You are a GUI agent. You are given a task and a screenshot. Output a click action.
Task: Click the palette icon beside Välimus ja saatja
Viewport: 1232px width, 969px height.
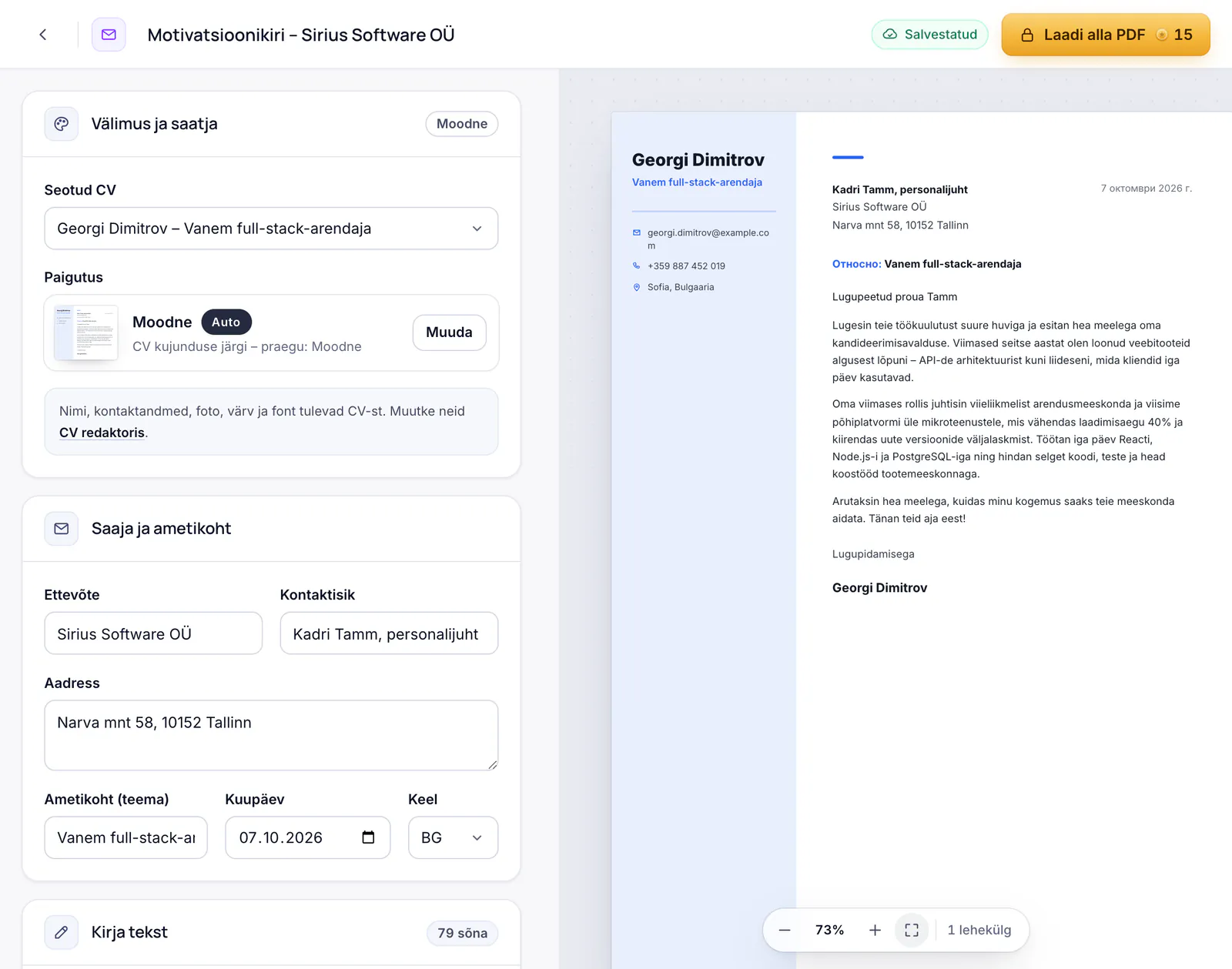point(62,124)
